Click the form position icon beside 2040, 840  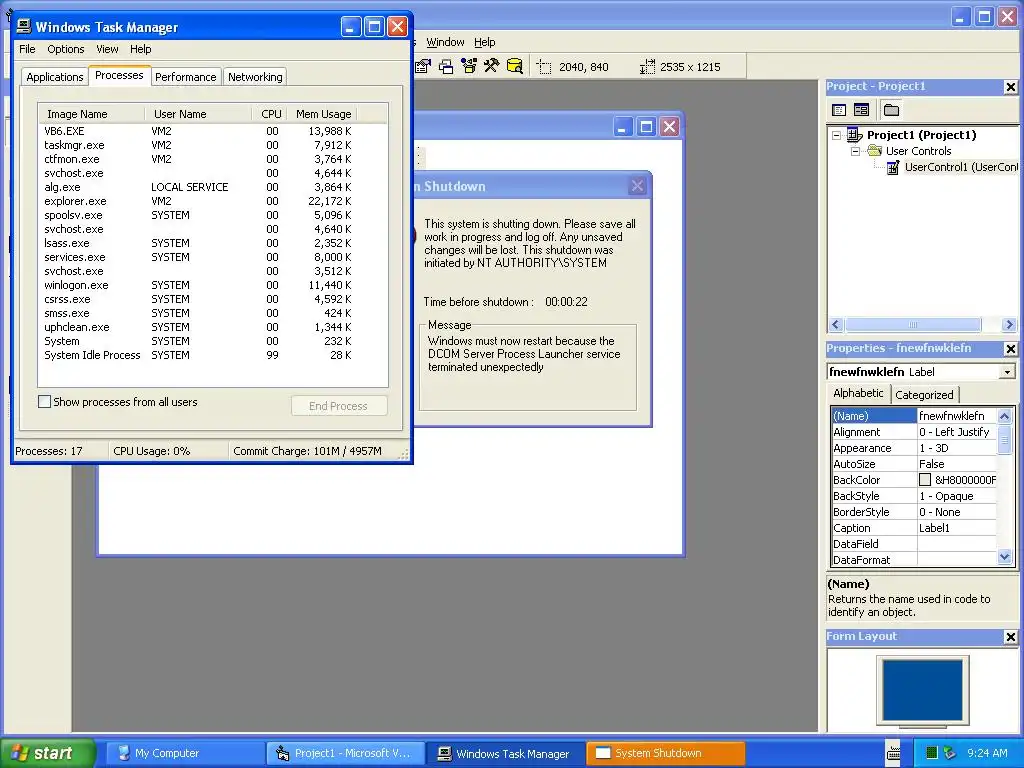[x=544, y=67]
